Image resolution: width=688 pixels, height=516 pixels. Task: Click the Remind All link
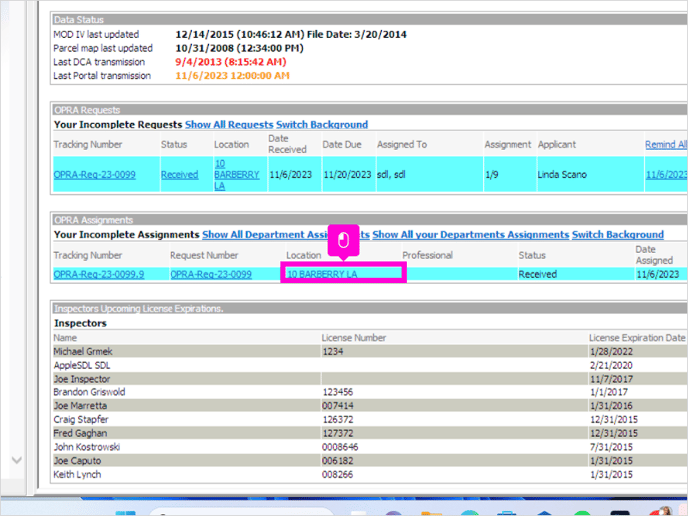666,144
